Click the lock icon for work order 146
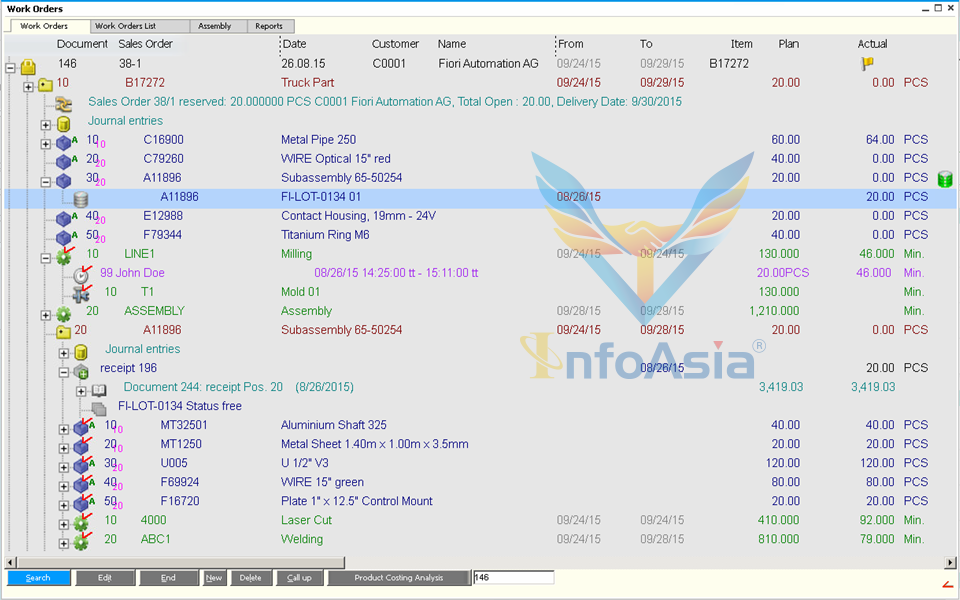960x600 pixels. 28,66
